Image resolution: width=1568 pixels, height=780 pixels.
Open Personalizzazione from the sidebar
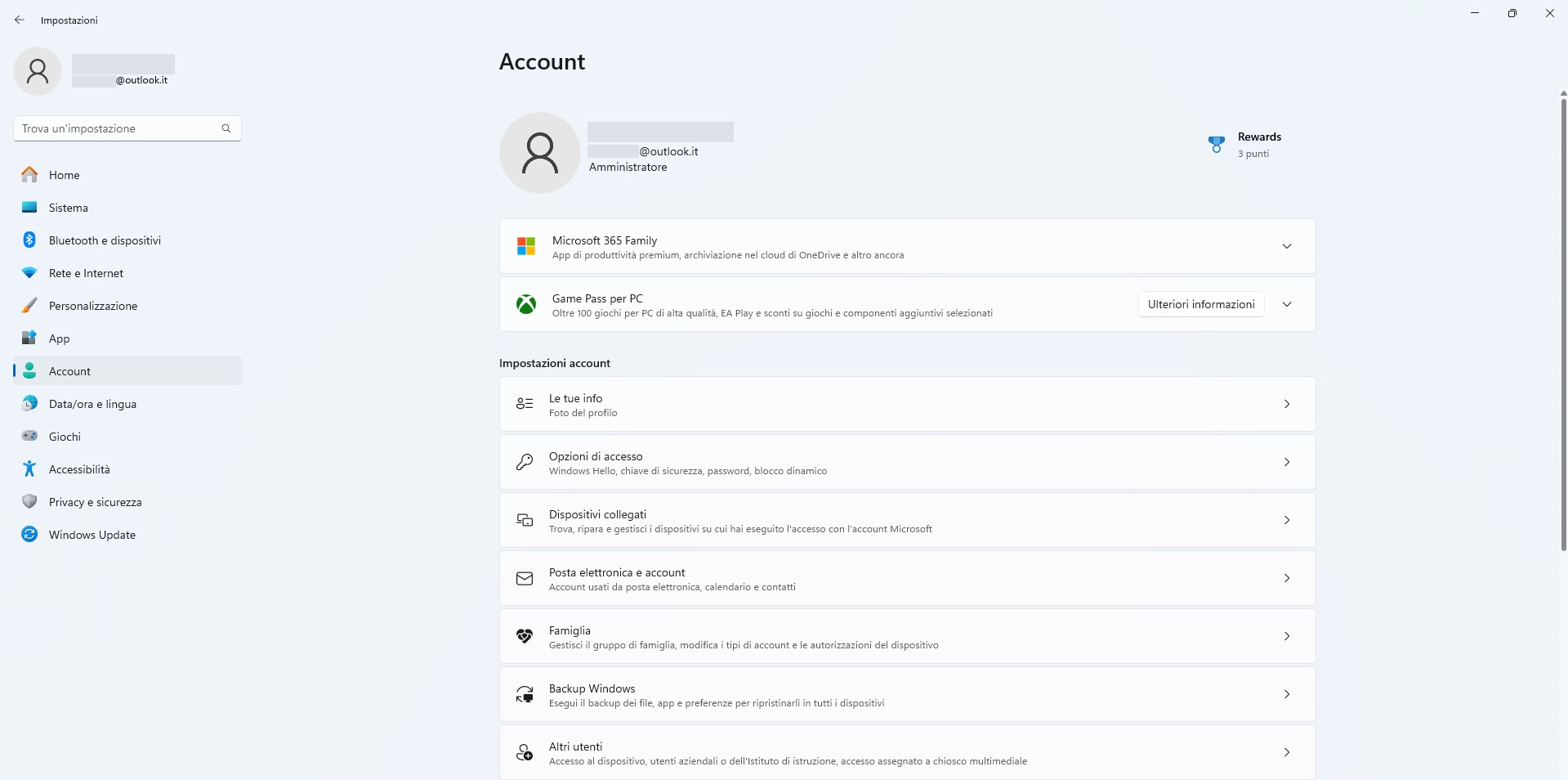[93, 306]
